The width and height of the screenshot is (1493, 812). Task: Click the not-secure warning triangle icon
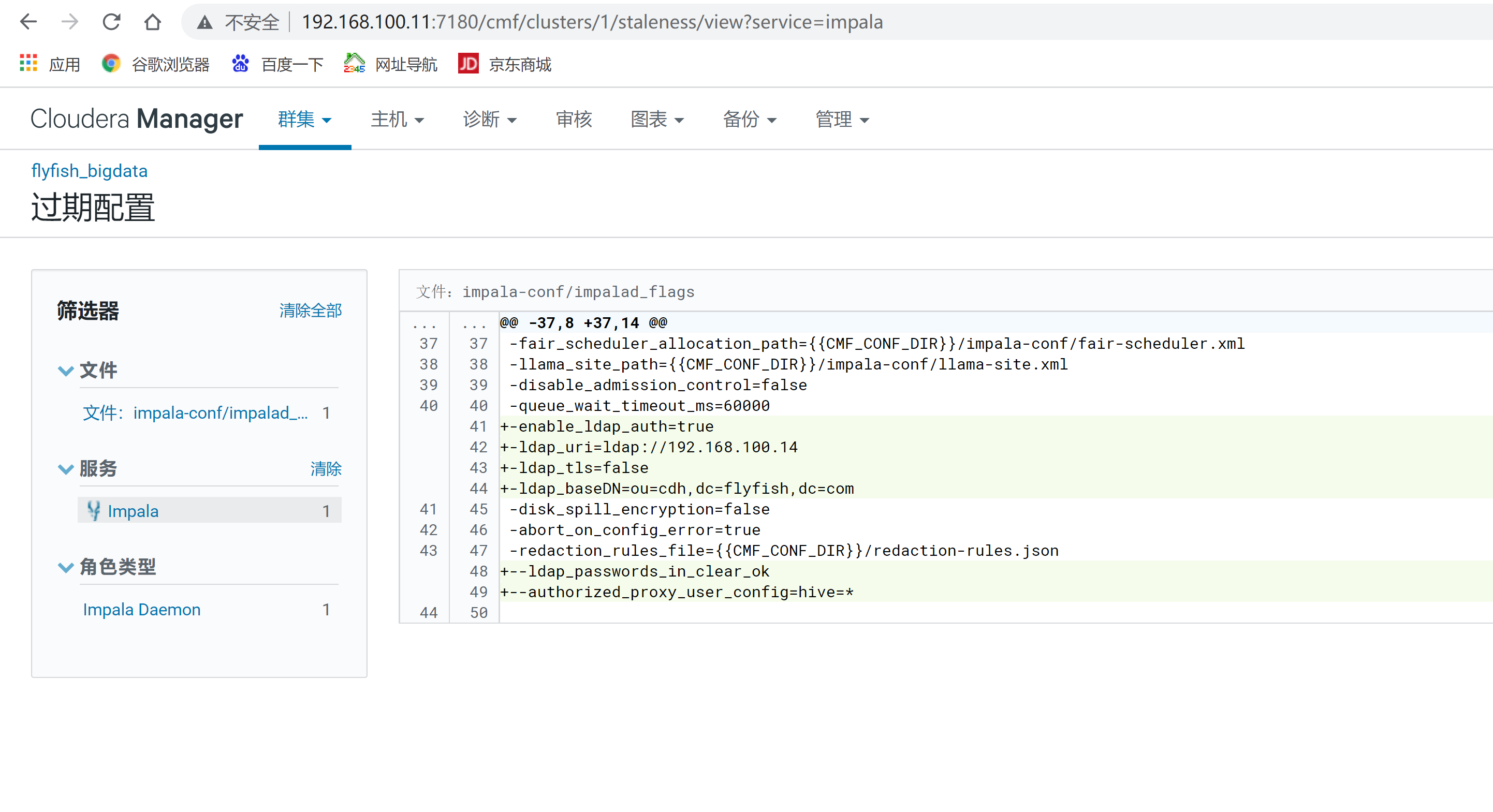tap(204, 23)
